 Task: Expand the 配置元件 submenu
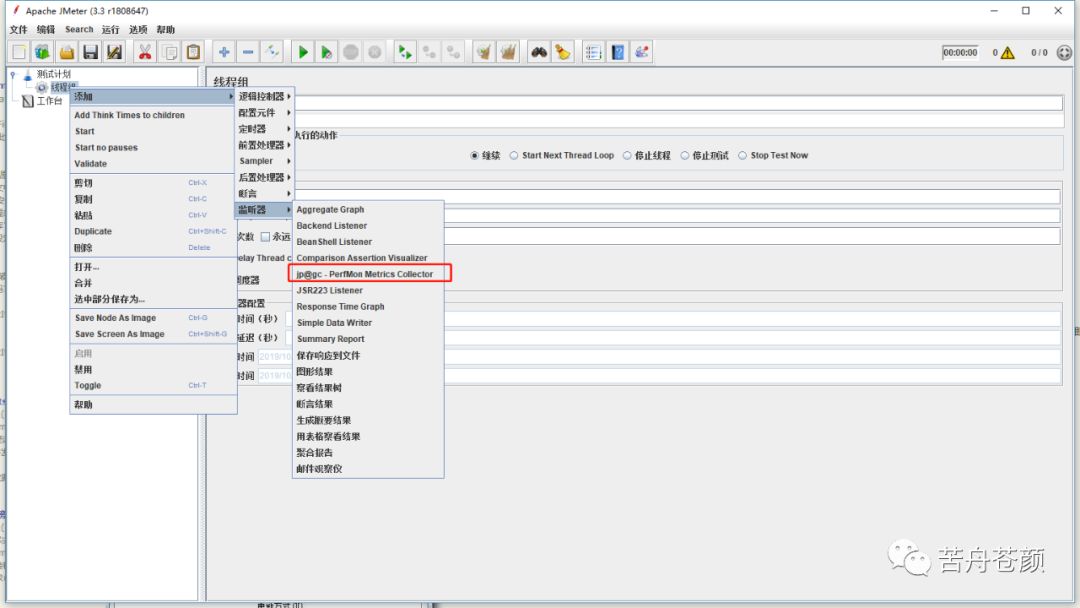[264, 113]
